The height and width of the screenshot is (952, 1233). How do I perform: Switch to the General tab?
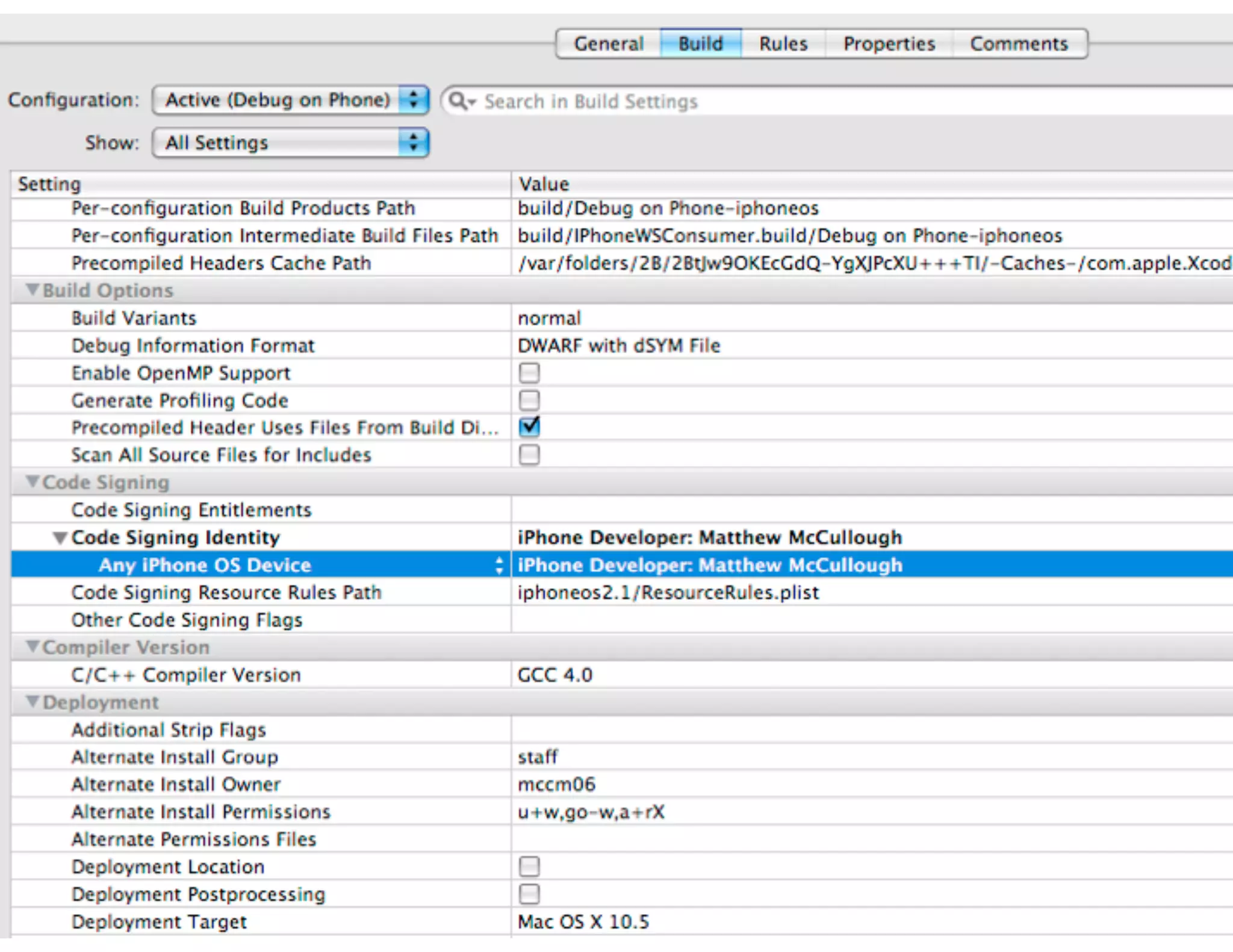[x=608, y=44]
